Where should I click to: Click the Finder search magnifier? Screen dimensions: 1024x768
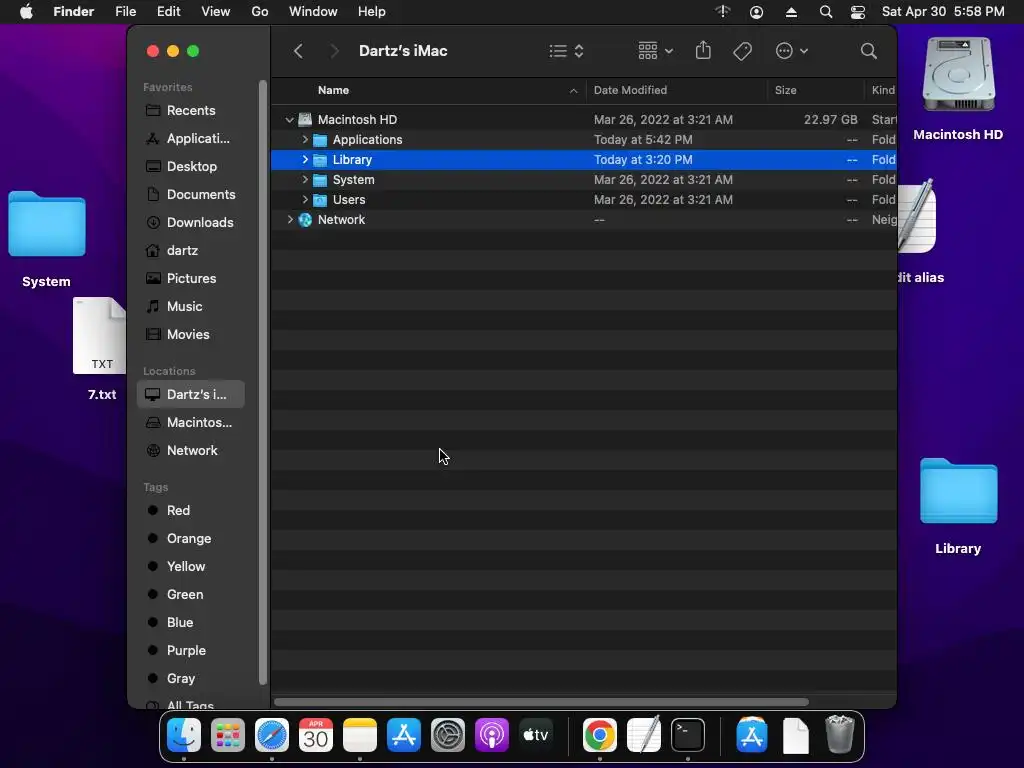pyautogui.click(x=869, y=51)
